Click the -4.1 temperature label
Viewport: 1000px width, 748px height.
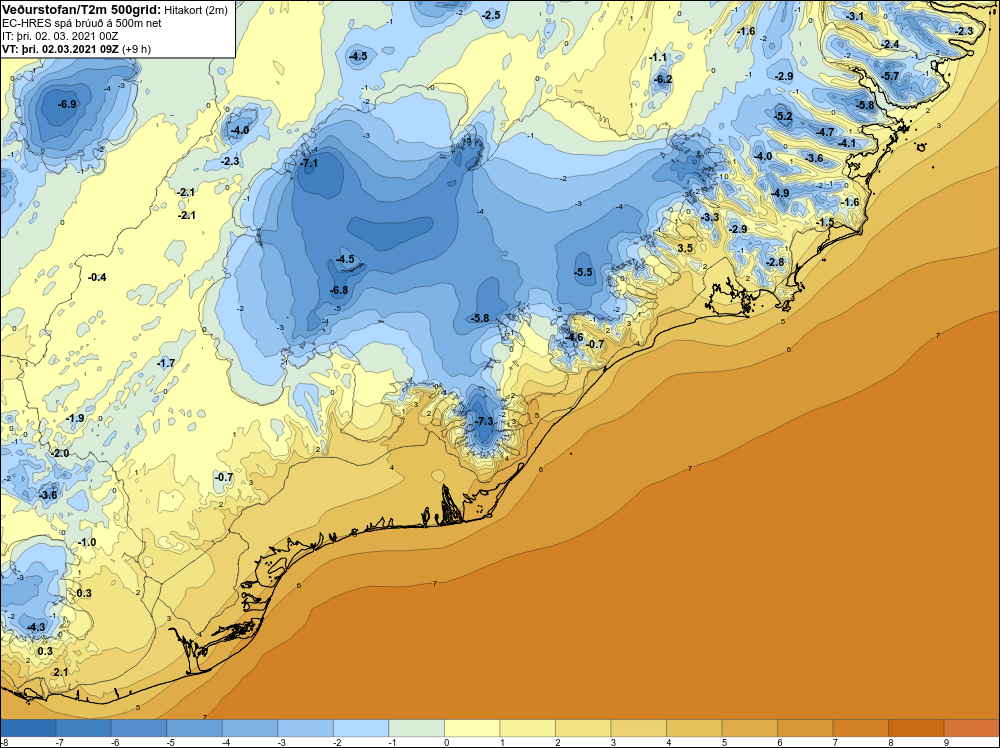tap(847, 143)
